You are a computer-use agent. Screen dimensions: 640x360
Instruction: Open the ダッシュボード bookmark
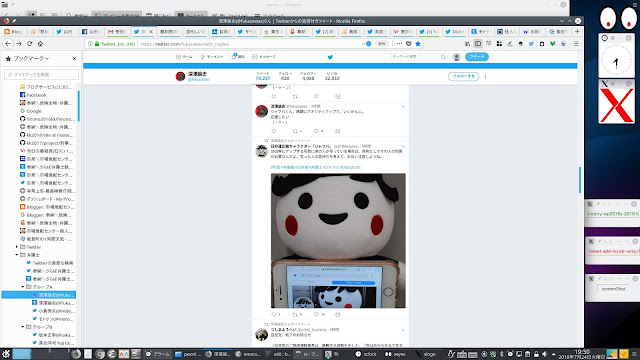pyautogui.click(x=47, y=199)
